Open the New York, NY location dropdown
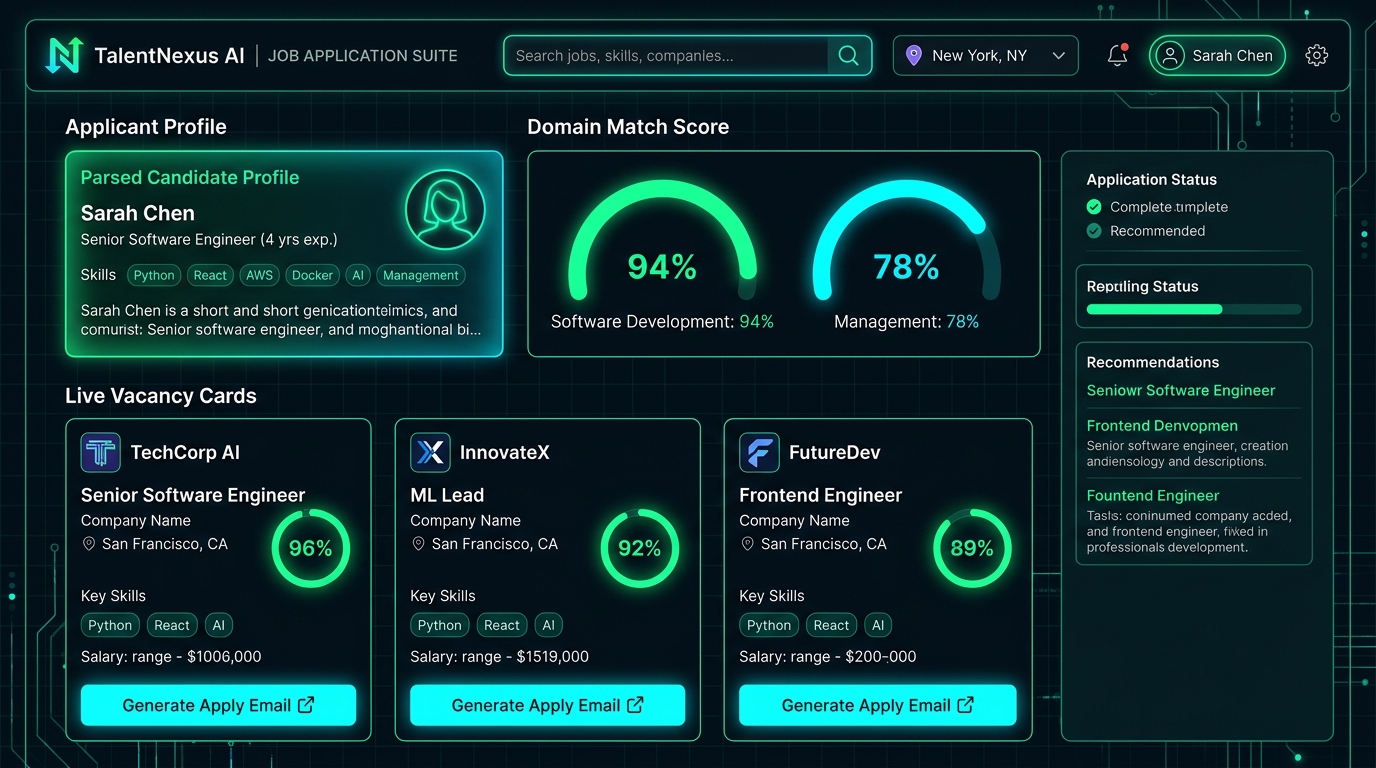Viewport: 1376px width, 768px height. (985, 56)
